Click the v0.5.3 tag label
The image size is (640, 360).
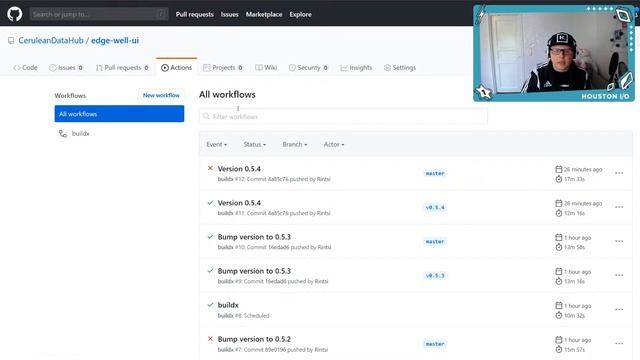[x=435, y=276]
